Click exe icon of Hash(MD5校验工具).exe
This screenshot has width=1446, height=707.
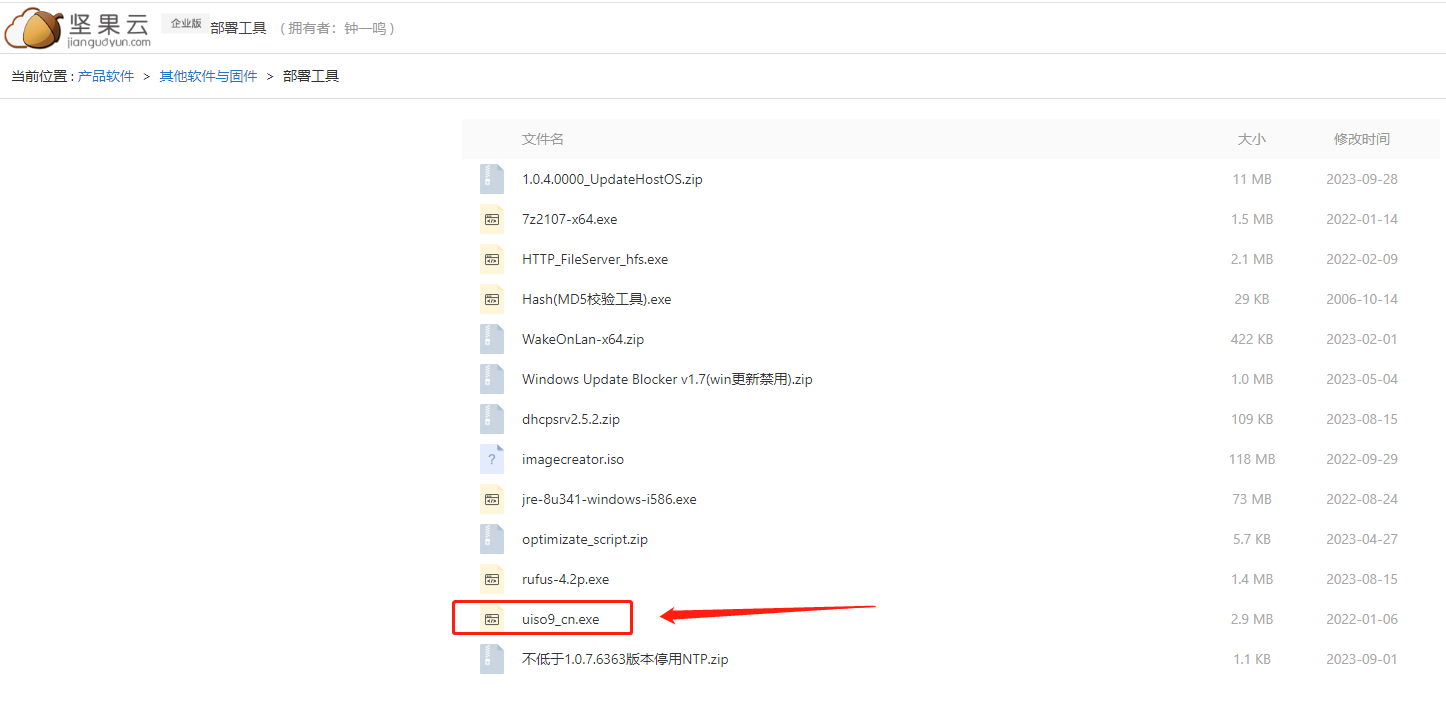pos(492,299)
